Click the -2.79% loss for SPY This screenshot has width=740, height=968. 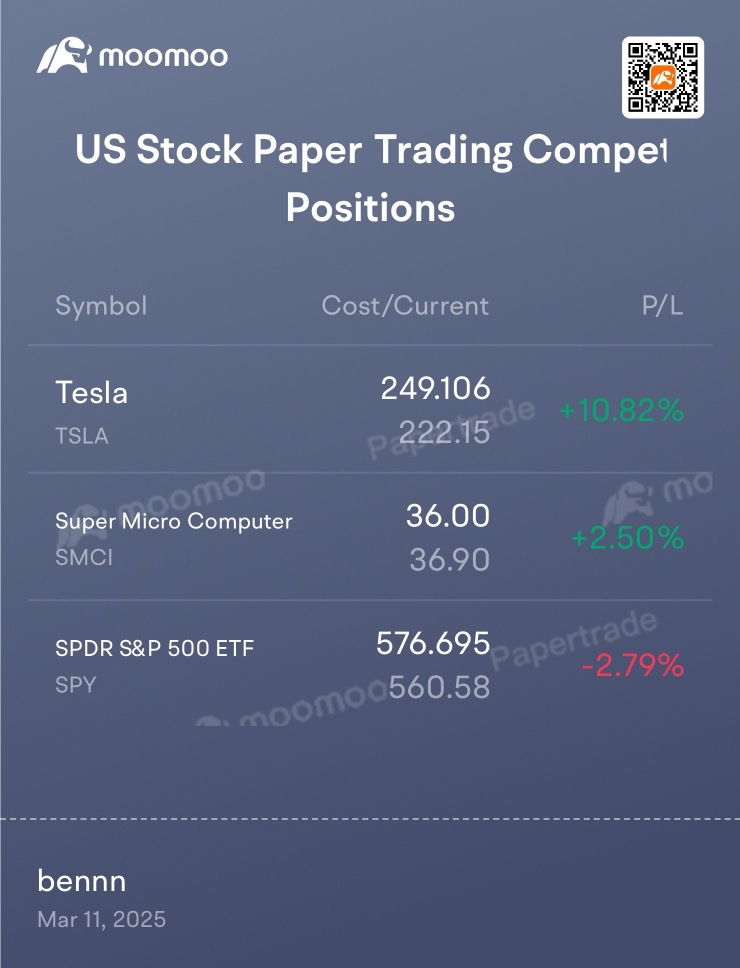632,665
